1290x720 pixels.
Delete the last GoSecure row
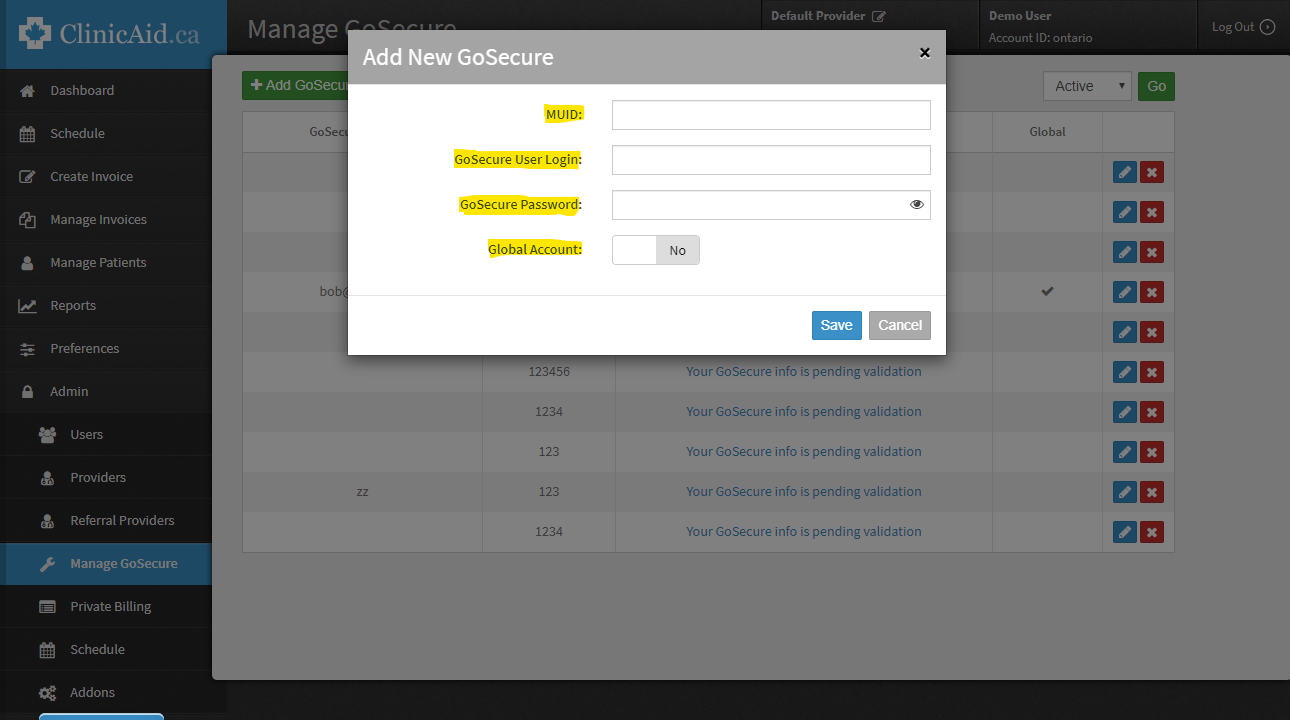(x=1152, y=532)
